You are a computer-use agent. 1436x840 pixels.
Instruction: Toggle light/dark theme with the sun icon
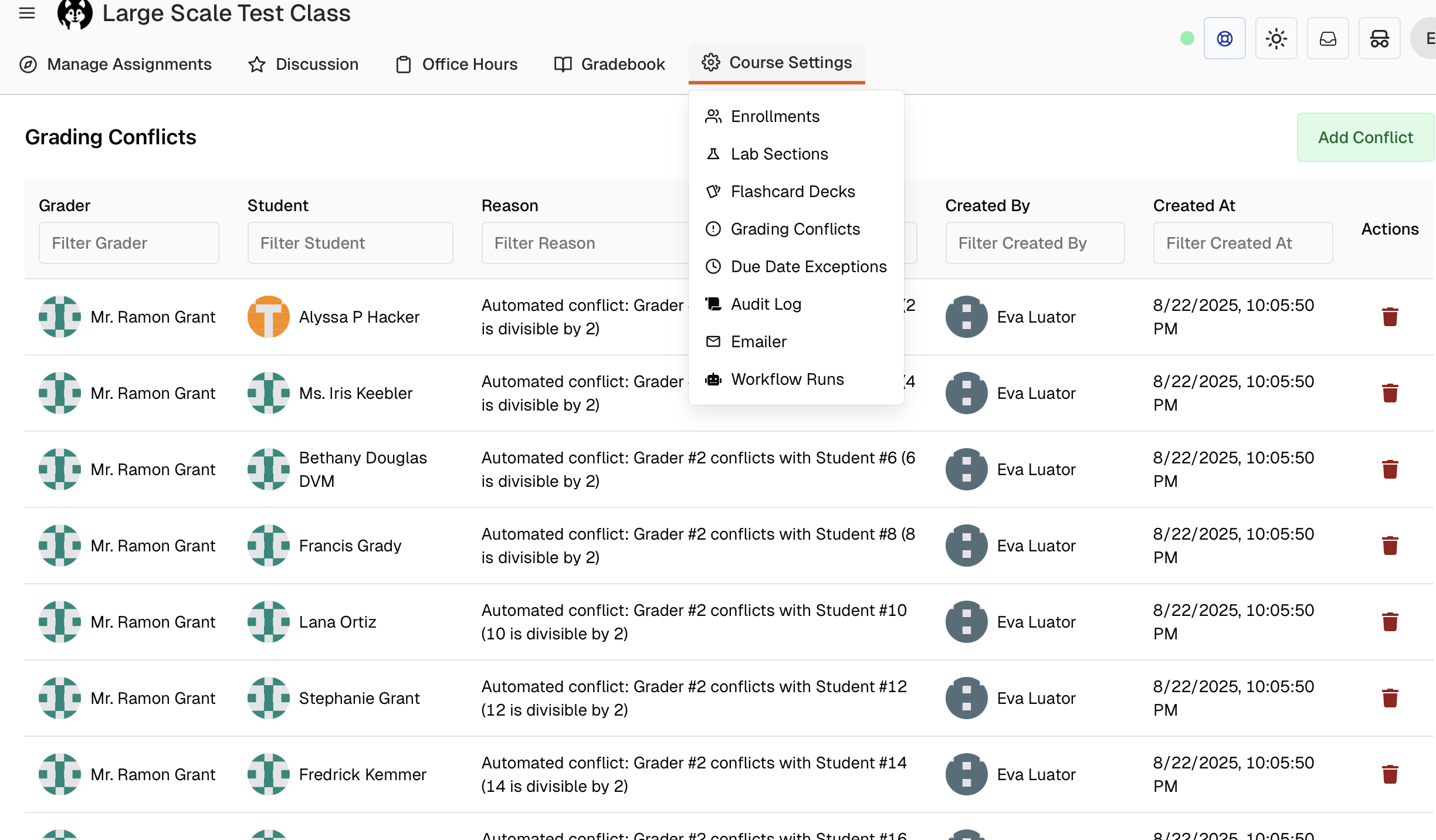click(x=1276, y=38)
